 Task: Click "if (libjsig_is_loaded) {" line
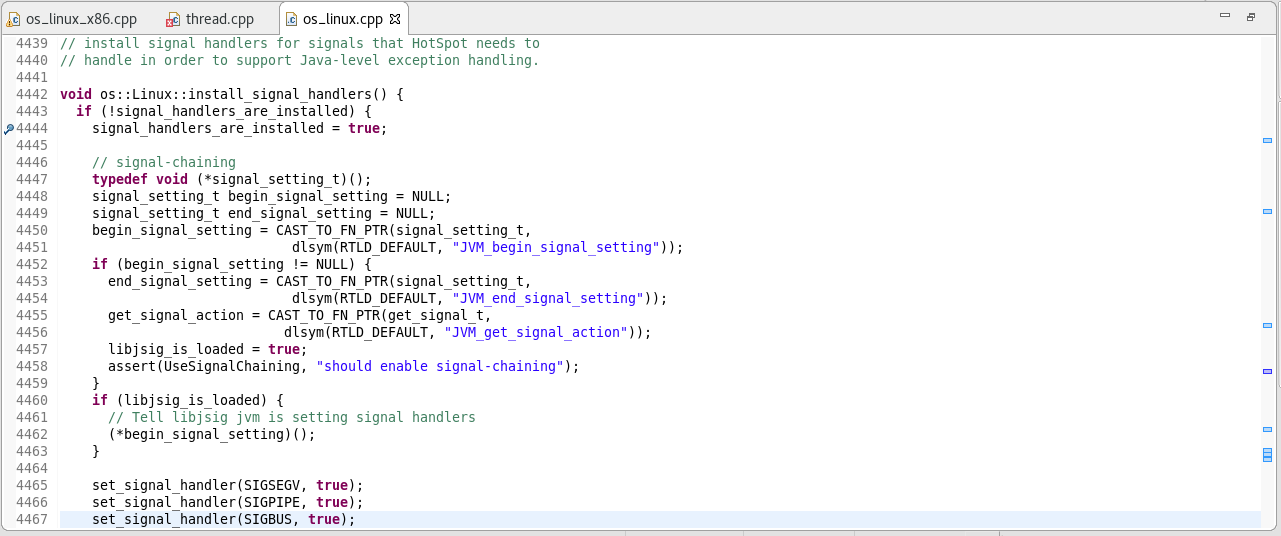click(x=188, y=401)
